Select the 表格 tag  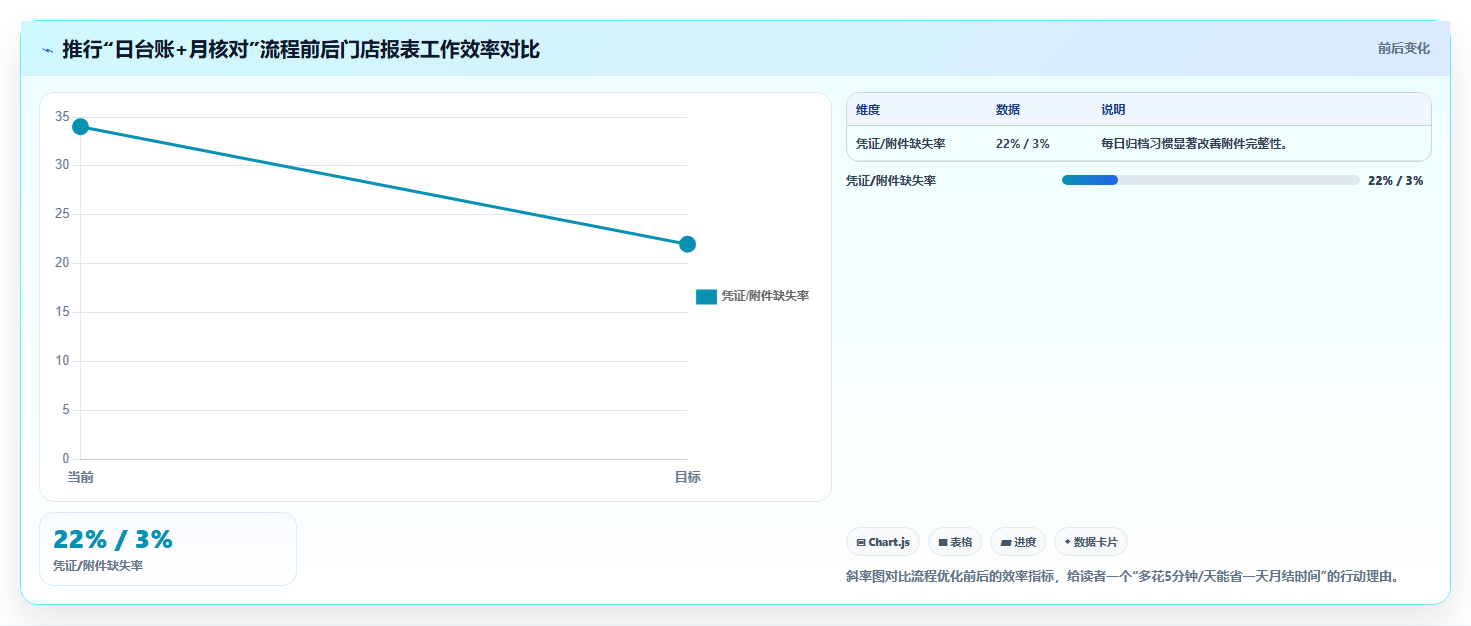[955, 542]
